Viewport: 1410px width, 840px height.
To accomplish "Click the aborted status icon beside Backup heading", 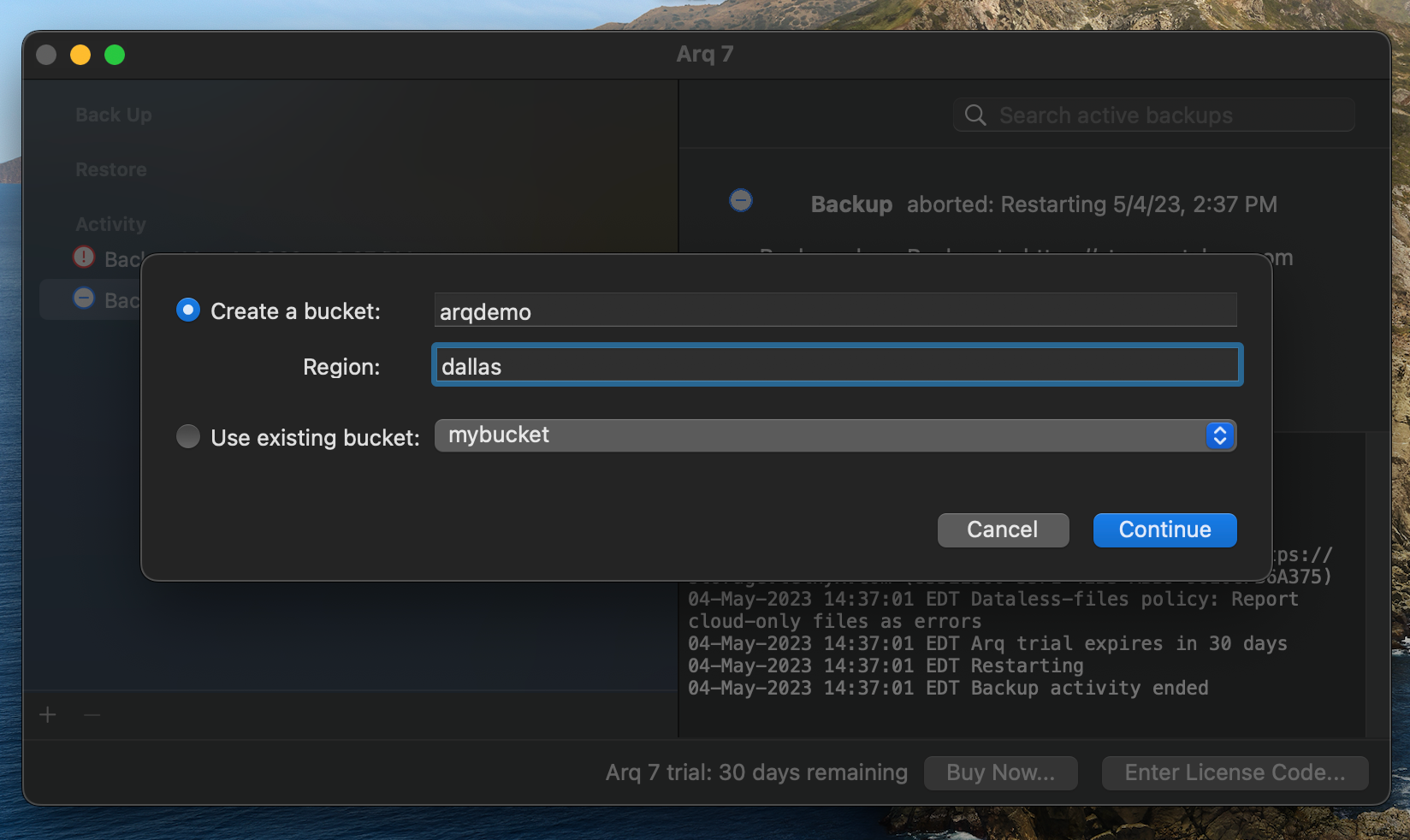I will tap(741, 200).
